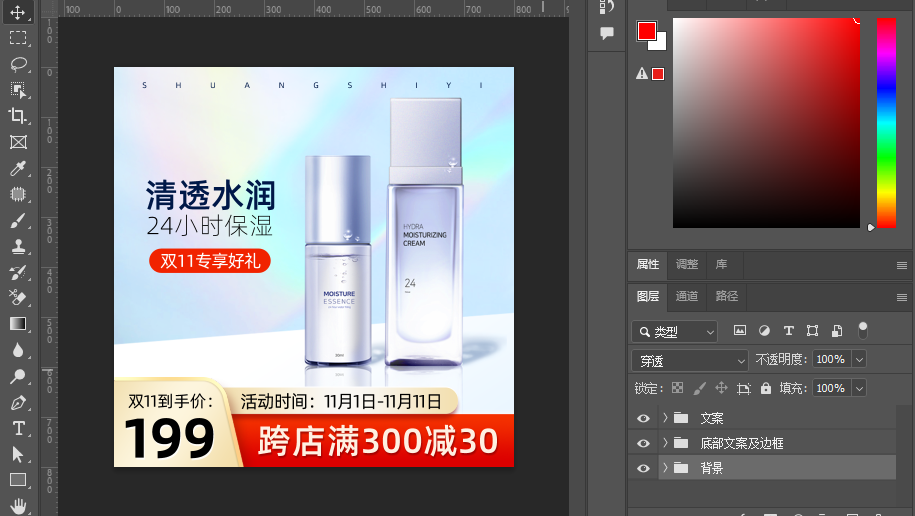Click the out-of-gamut warning triangle

click(x=642, y=74)
